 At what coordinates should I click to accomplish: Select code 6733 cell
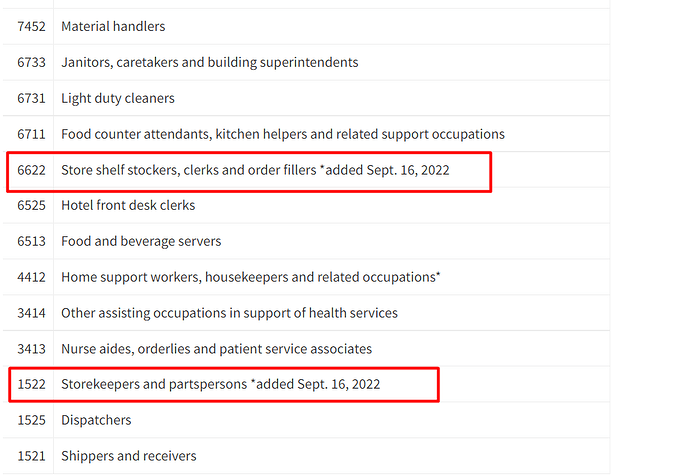31,62
